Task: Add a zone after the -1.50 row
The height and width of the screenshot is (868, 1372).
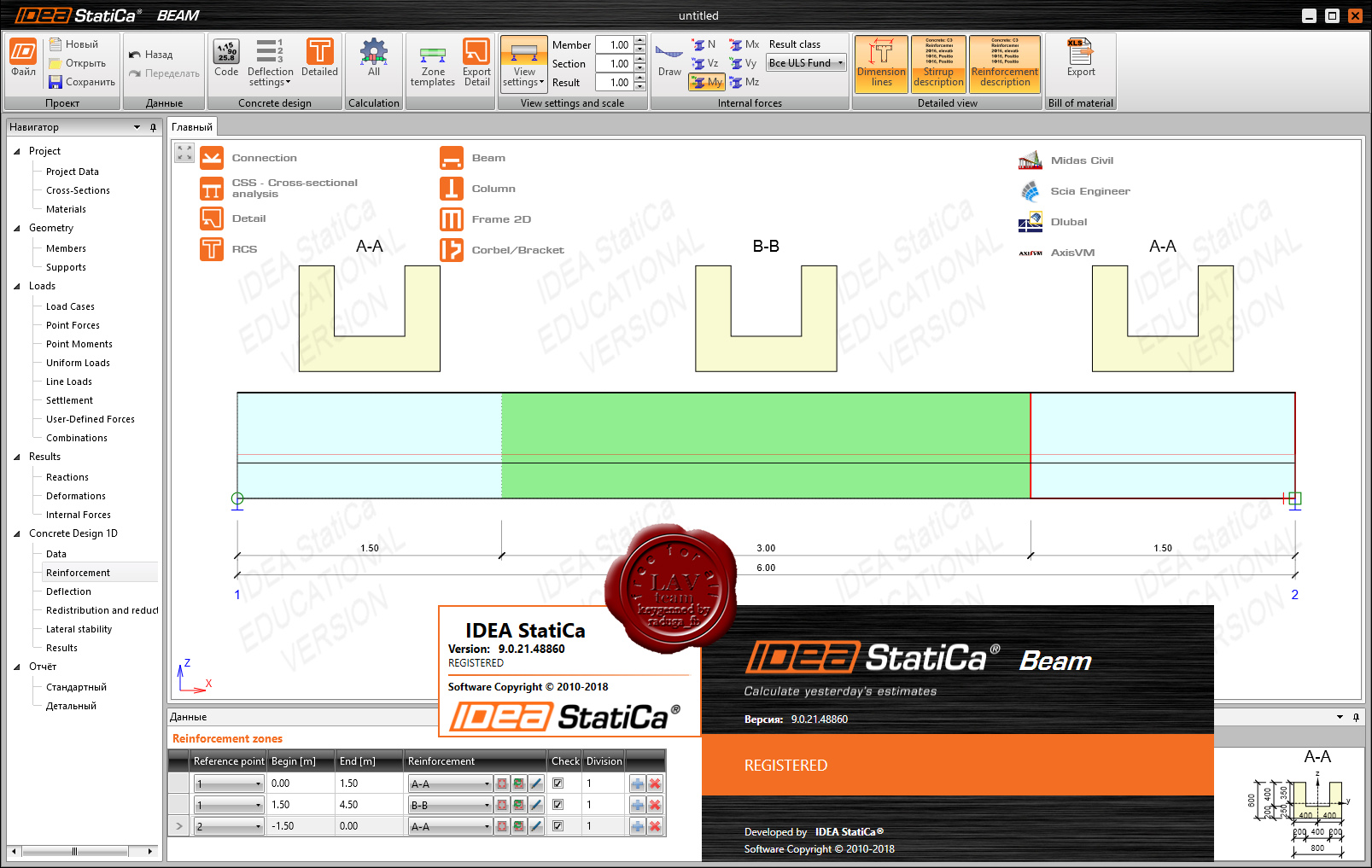Action: 638,826
